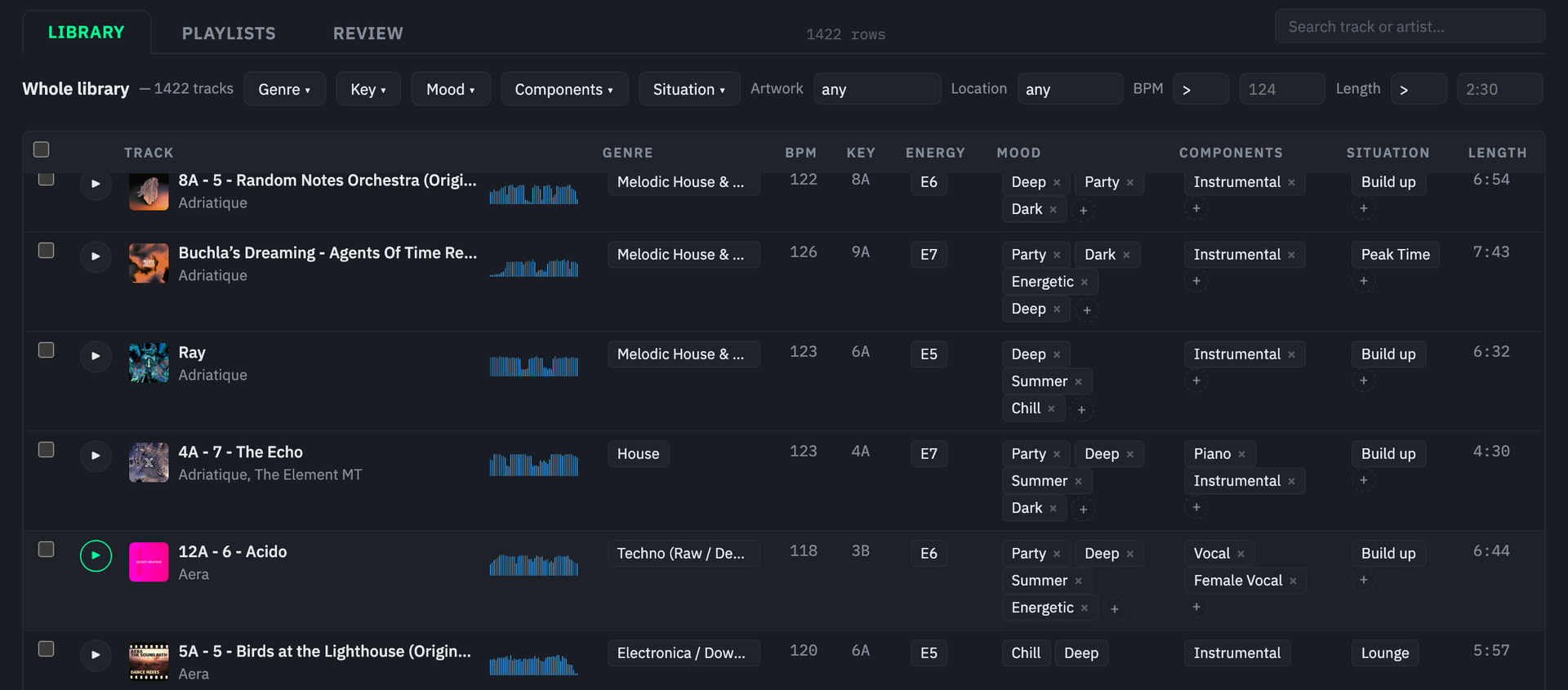Image resolution: width=1568 pixels, height=690 pixels.
Task: Play 4A - 7 - The Echo
Action: (96, 456)
